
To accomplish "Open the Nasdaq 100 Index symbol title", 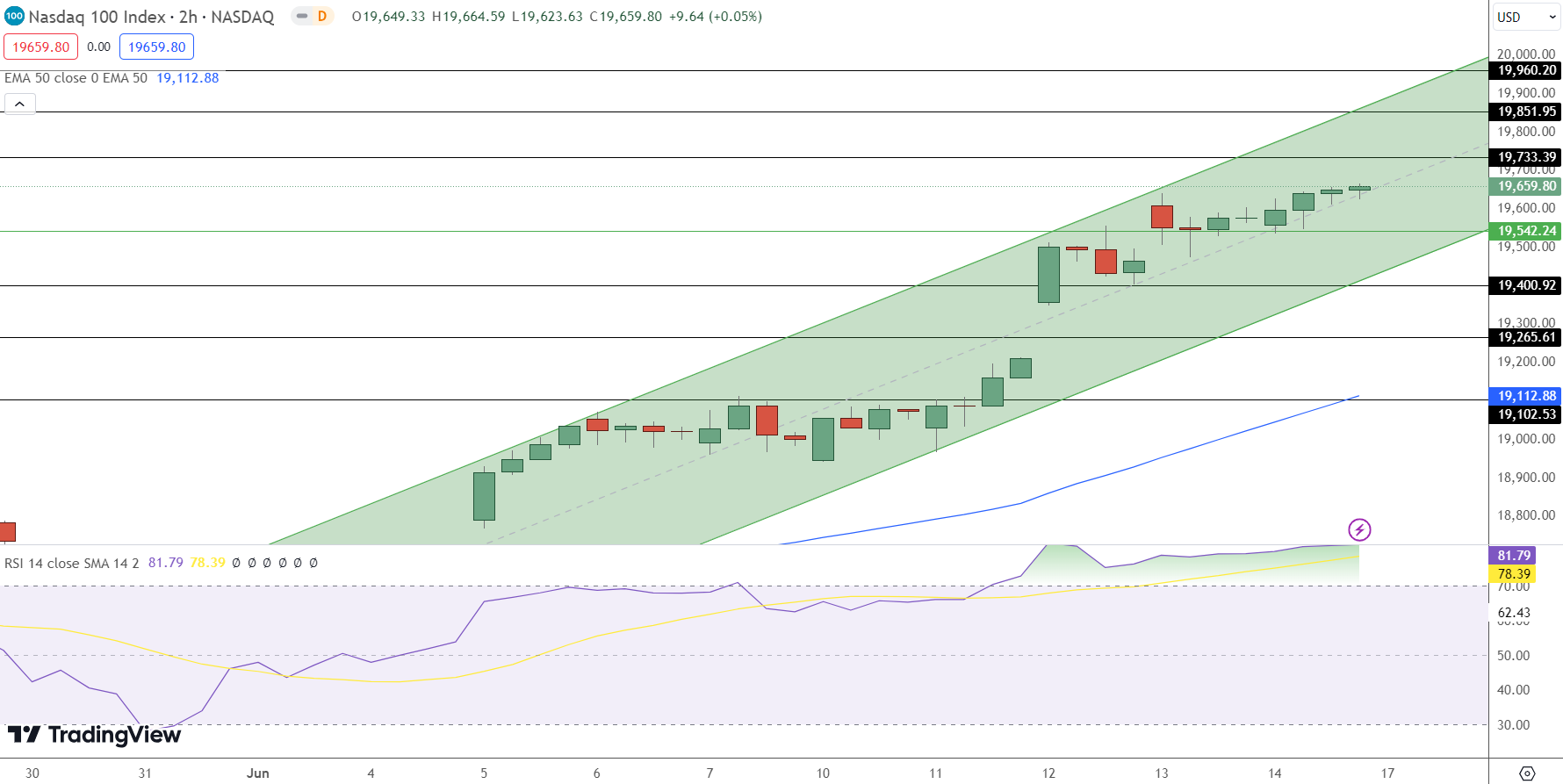I will [x=151, y=17].
